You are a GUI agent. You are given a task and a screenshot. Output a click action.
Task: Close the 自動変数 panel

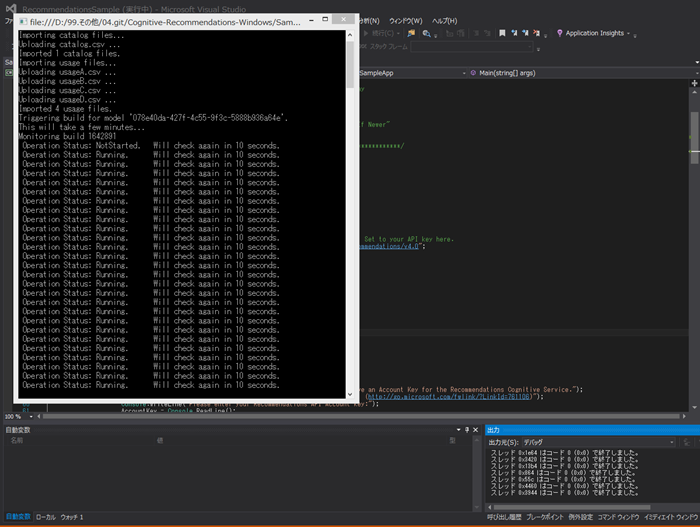click(475, 430)
